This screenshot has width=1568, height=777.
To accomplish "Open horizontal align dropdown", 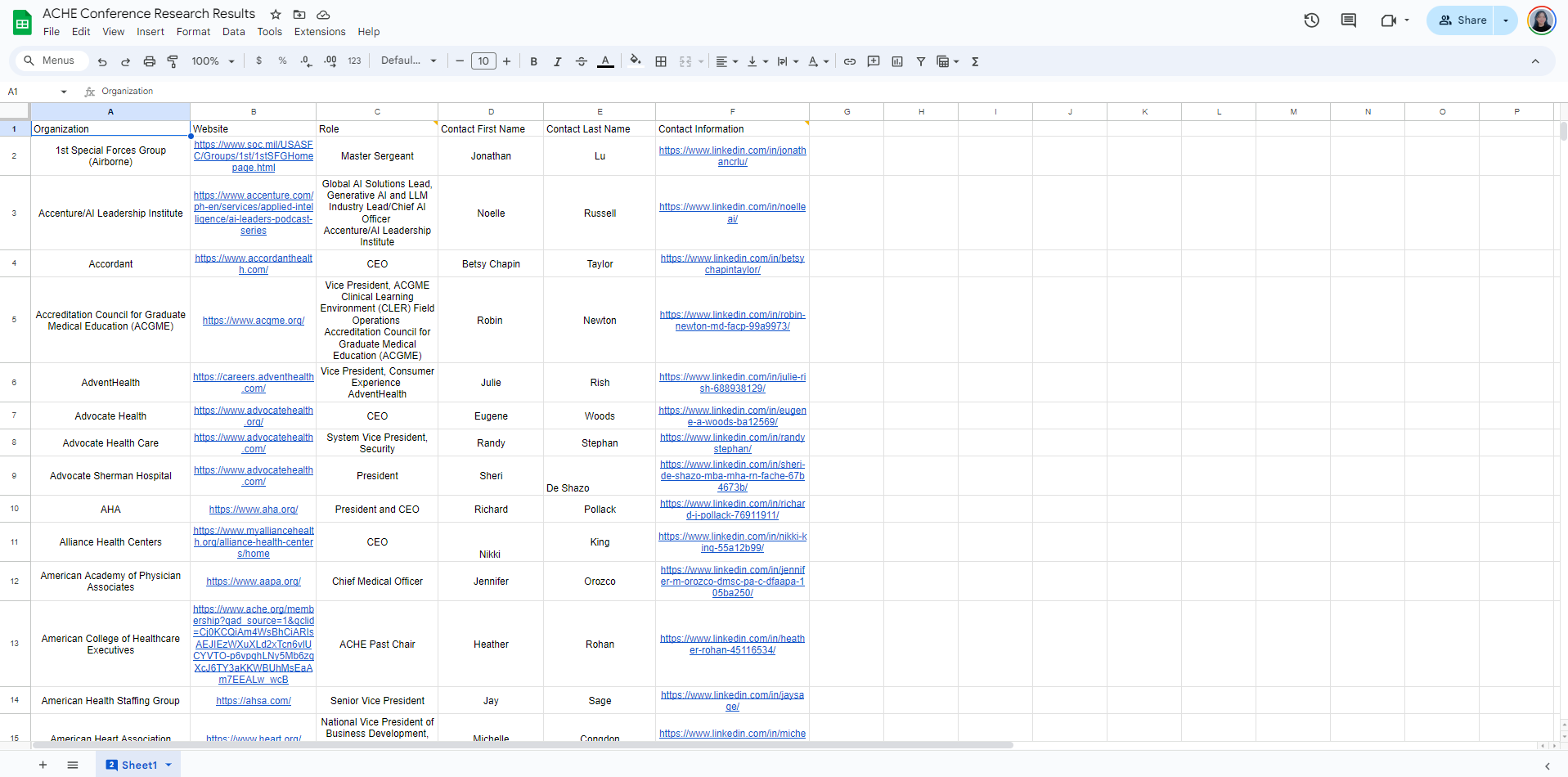I will 726,61.
